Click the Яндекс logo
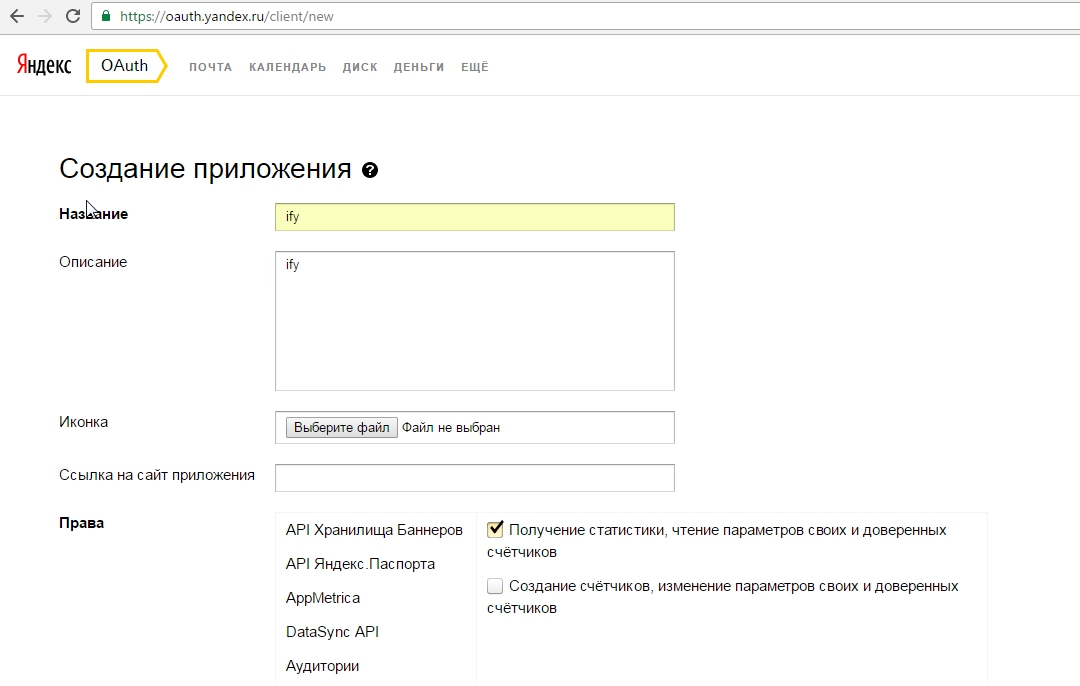 (44, 66)
